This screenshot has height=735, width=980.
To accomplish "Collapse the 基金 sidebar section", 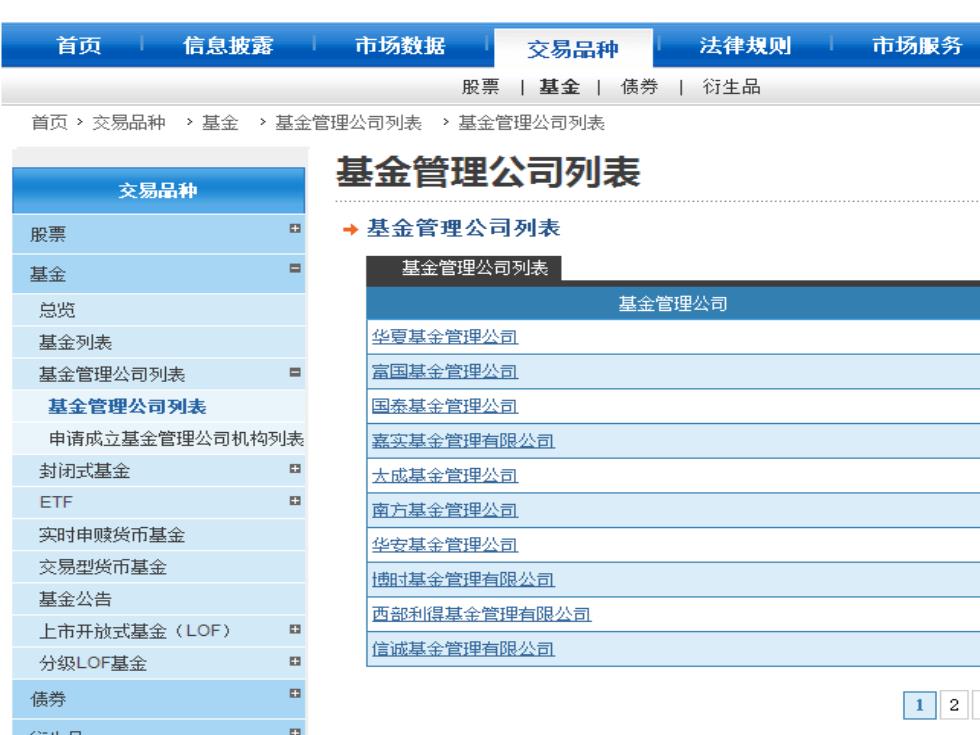I will point(295,268).
